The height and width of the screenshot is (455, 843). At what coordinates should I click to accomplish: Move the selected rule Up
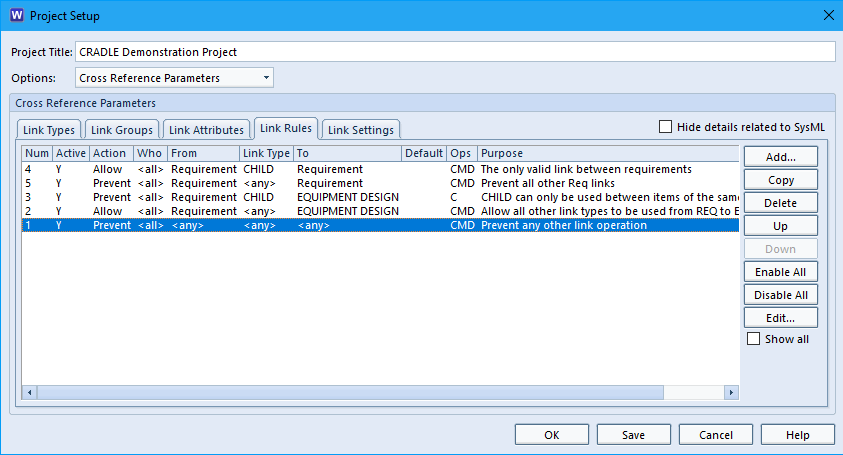(781, 226)
